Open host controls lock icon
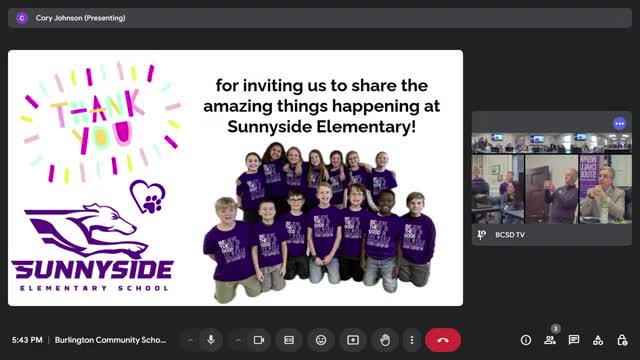This screenshot has height=360, width=640. point(622,340)
